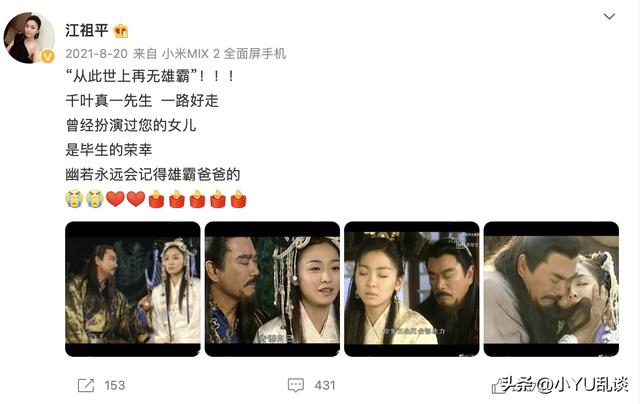Viewport: 640px width, 404px height.
Task: Click post text line 千叶真一先生 一路好走
Action: [142, 100]
